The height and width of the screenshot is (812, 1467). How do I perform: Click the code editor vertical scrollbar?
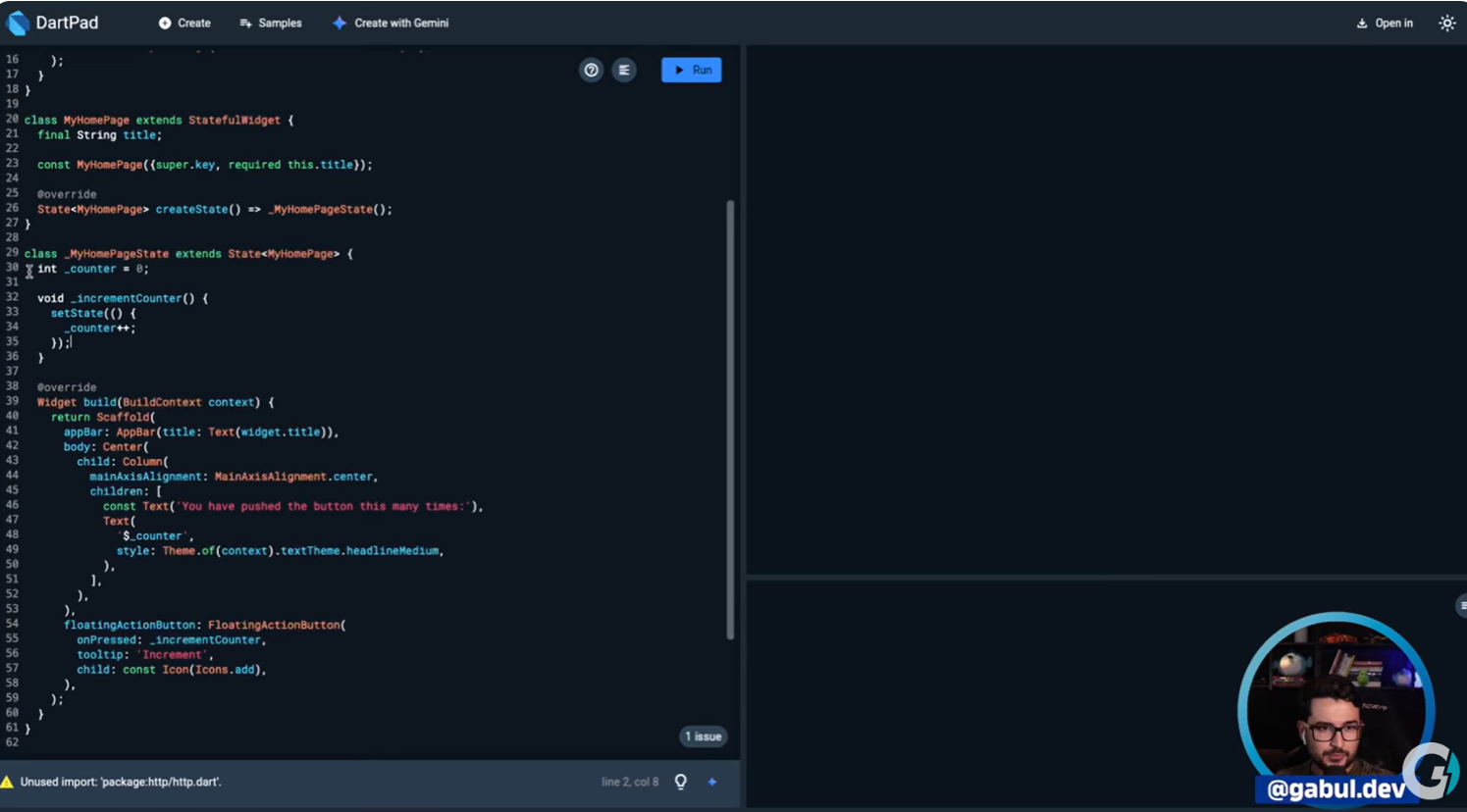coord(730,420)
